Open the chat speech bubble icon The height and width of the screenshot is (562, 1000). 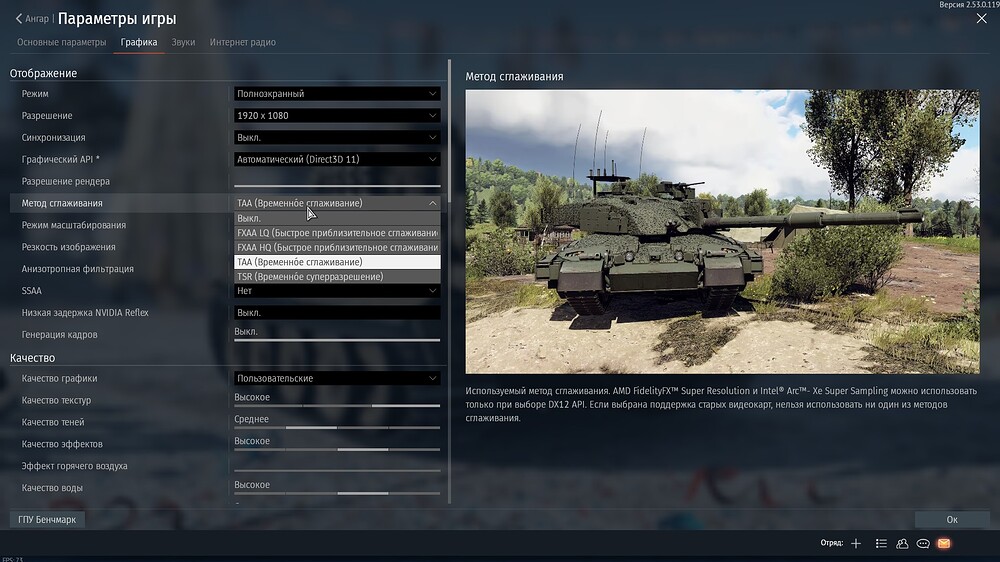(x=923, y=543)
